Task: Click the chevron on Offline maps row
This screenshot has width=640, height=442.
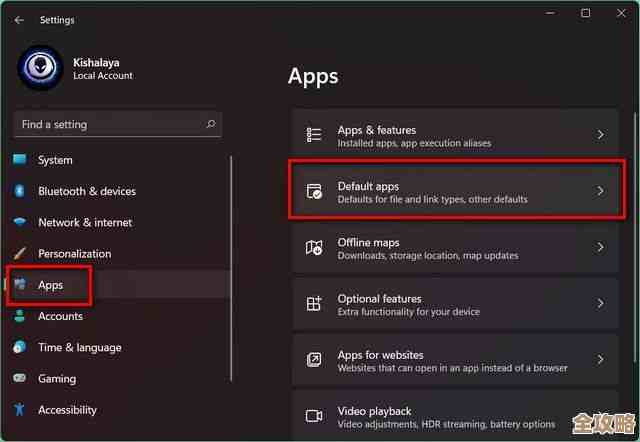Action: point(600,247)
